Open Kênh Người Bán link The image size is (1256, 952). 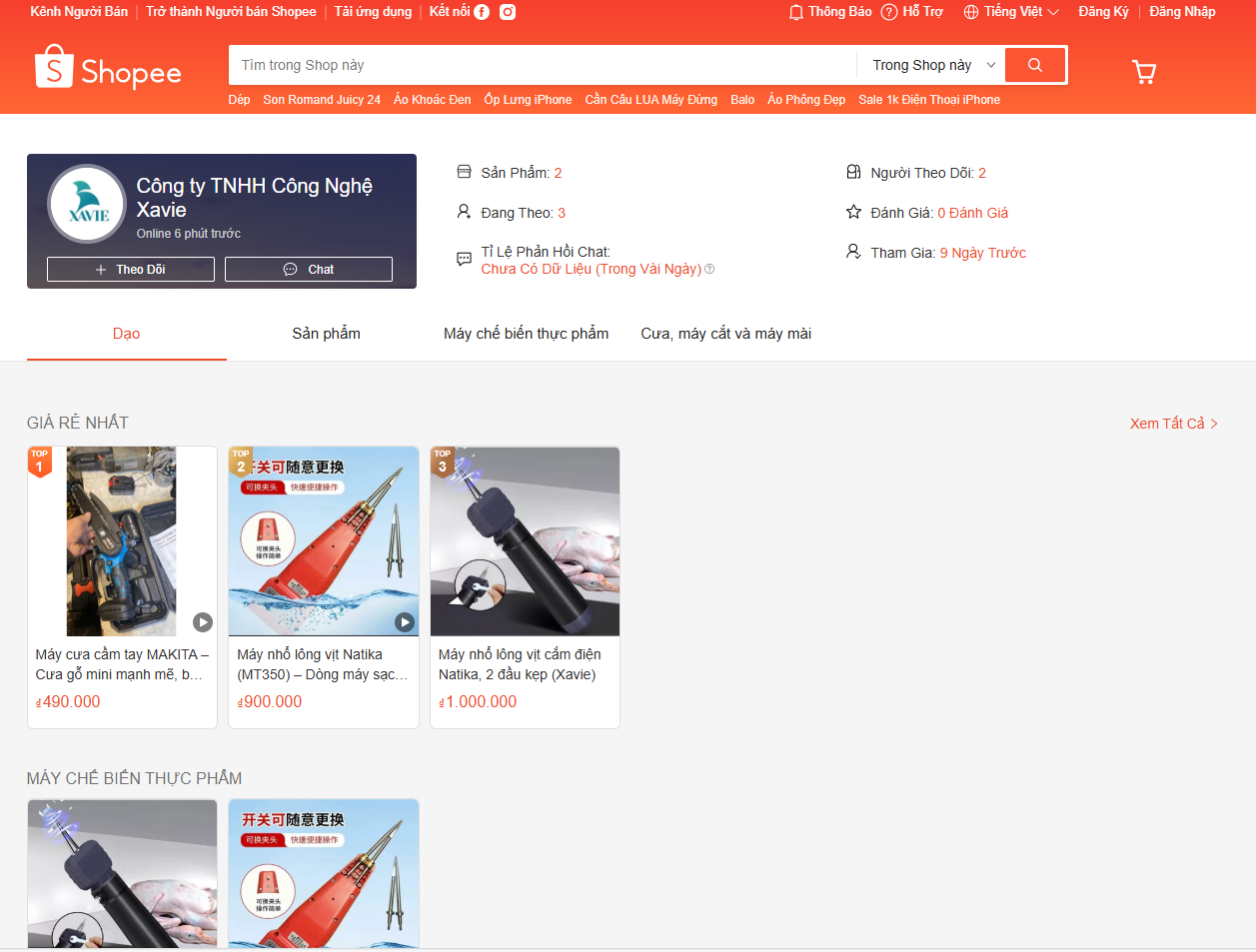[79, 12]
